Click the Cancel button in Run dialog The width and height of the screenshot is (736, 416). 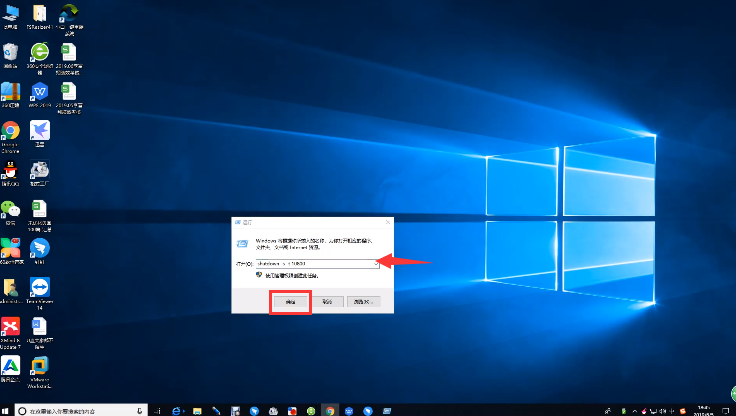click(327, 301)
